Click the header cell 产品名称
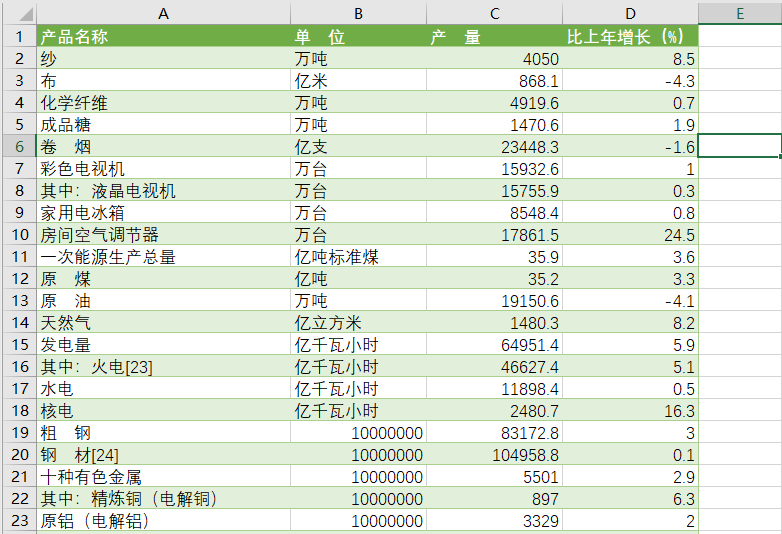The height and width of the screenshot is (534, 782). point(164,36)
